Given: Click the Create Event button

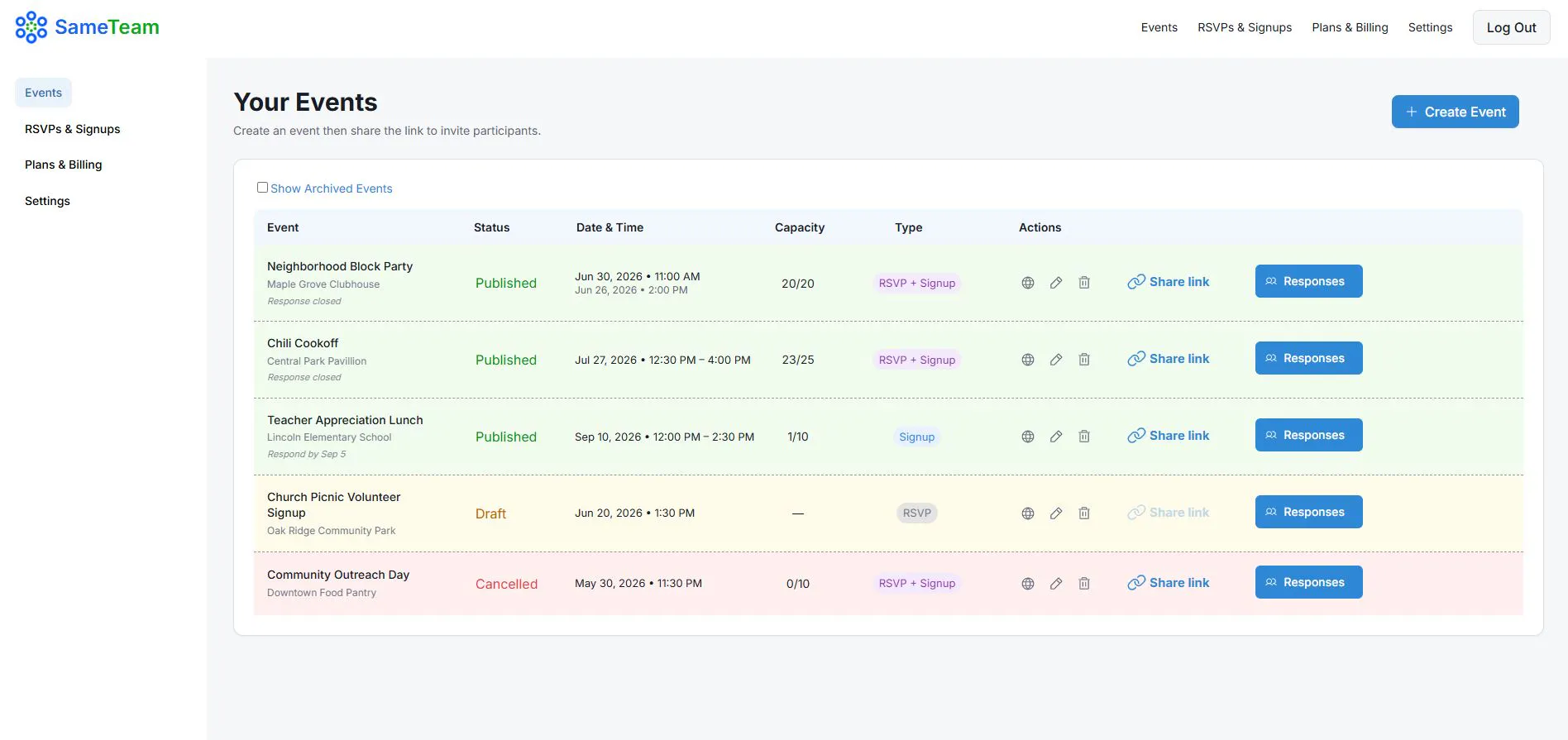Looking at the screenshot, I should (1455, 112).
